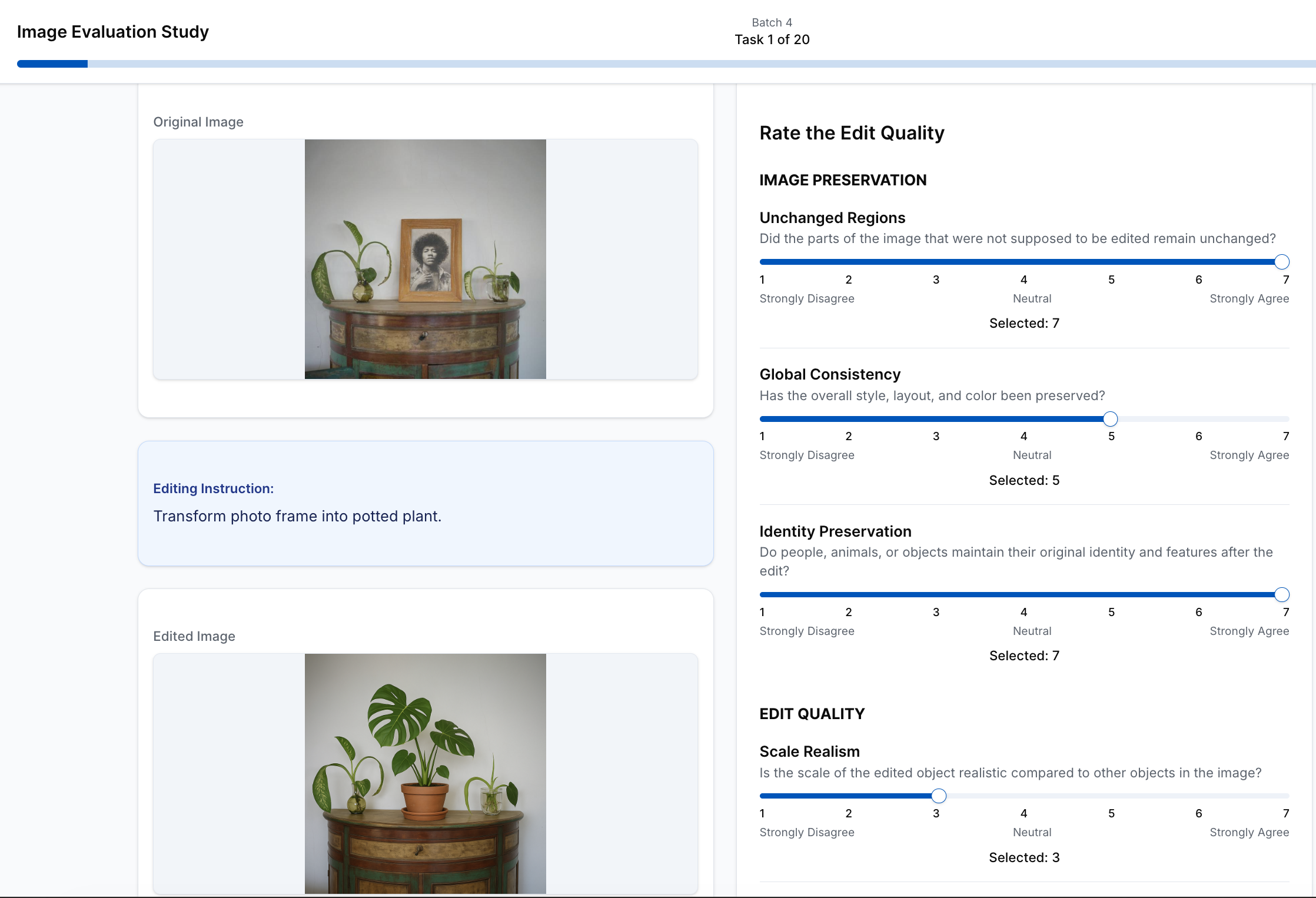Click the Task 1 of 20 label

pos(772,39)
